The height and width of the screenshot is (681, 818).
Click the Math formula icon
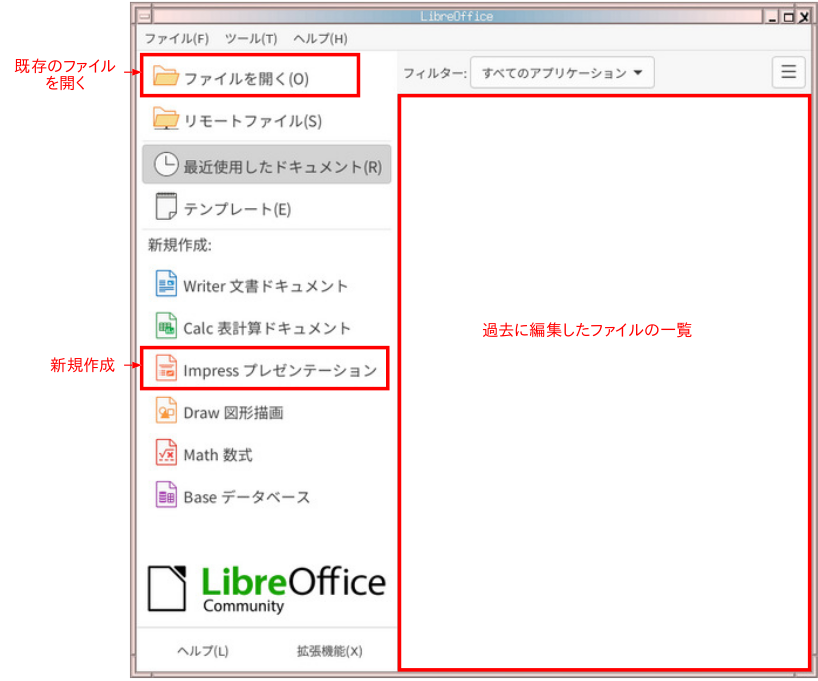click(166, 453)
